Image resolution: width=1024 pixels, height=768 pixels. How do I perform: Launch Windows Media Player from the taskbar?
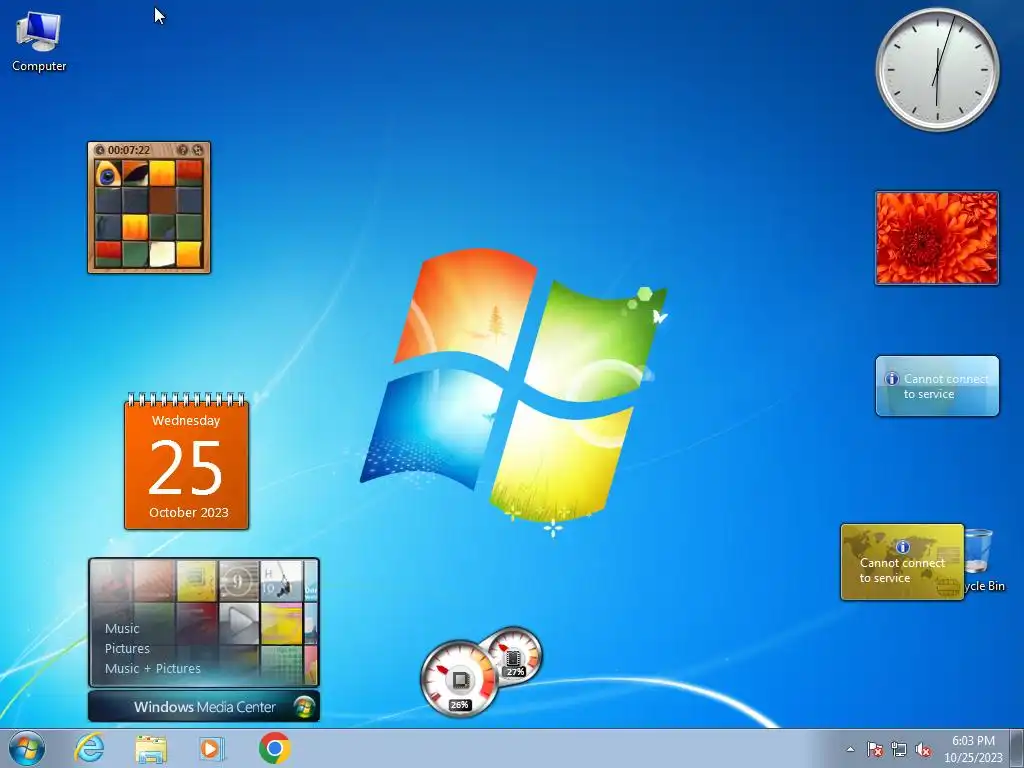pos(212,748)
